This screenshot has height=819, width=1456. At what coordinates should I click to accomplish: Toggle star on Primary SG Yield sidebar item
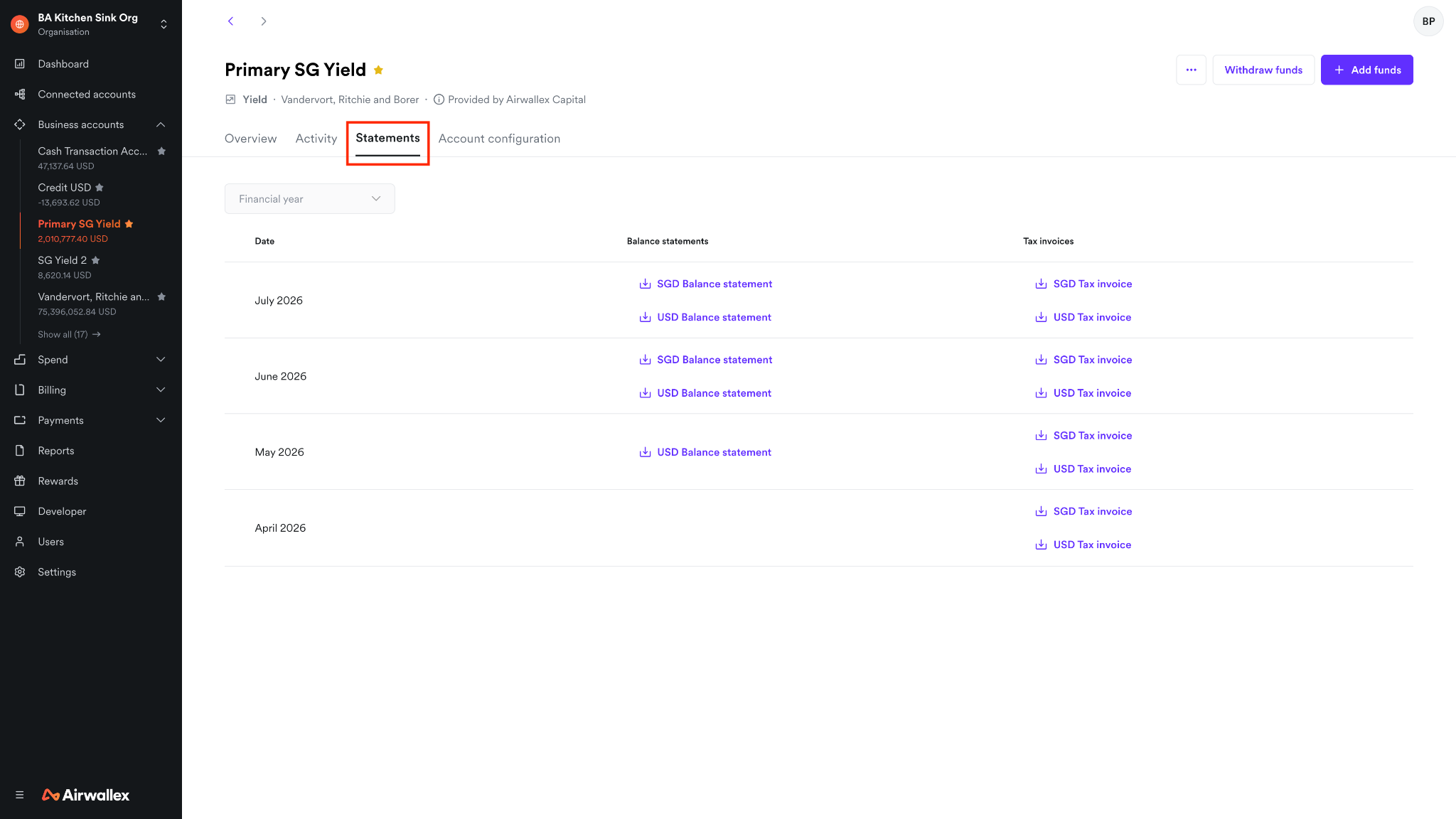click(129, 224)
